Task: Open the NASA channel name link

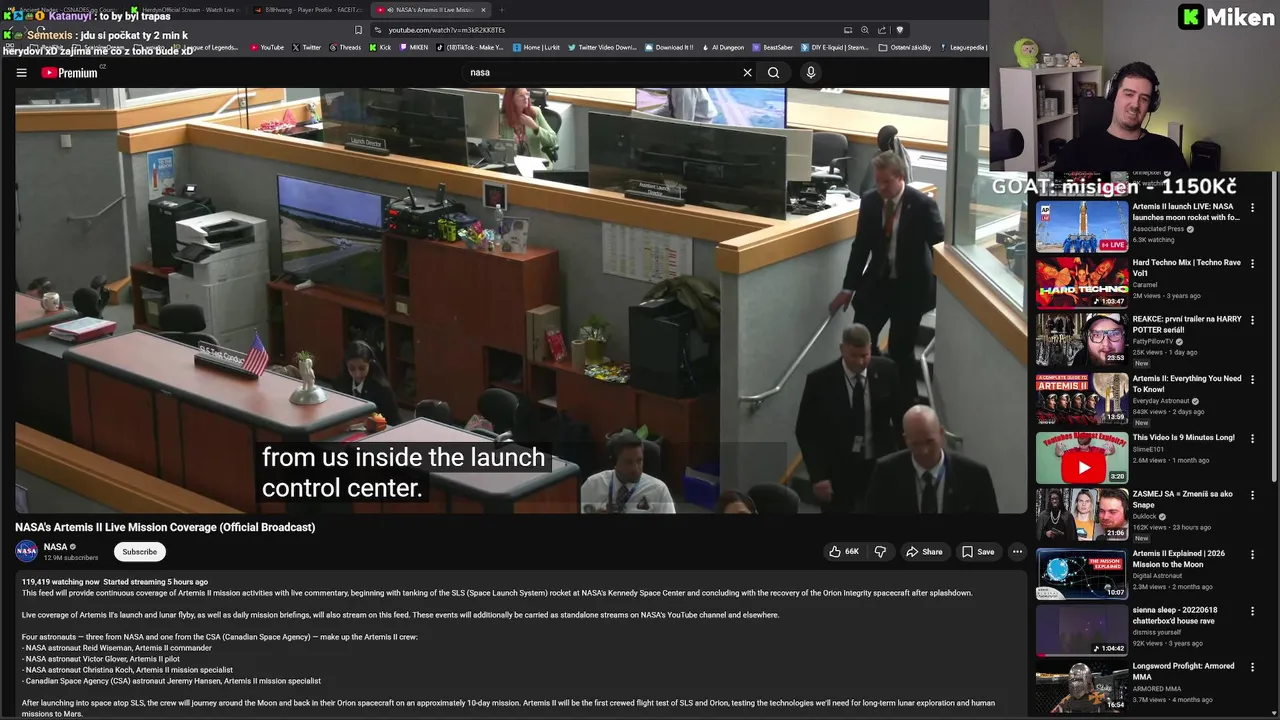Action: (56, 547)
